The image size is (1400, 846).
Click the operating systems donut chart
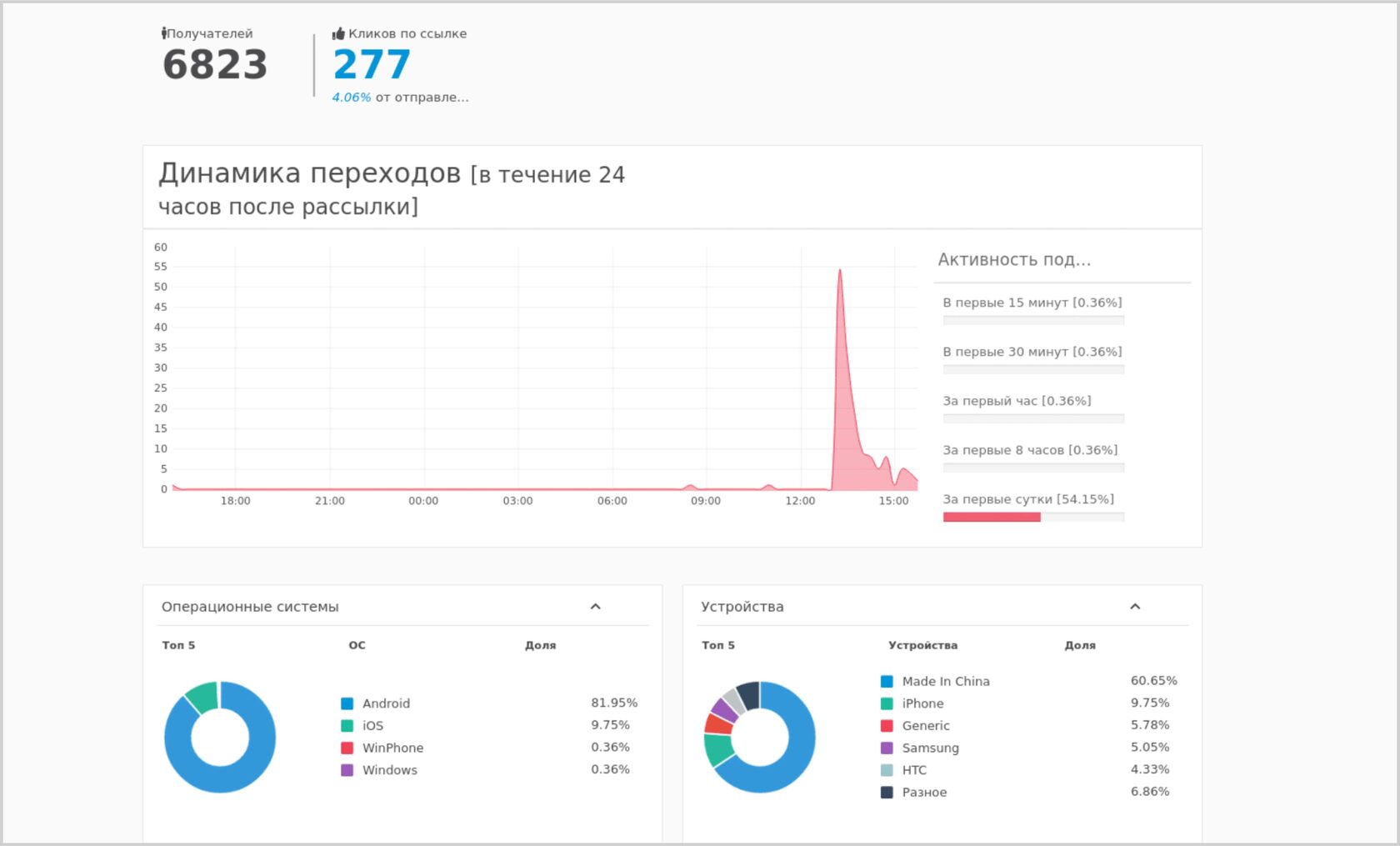coord(220,737)
